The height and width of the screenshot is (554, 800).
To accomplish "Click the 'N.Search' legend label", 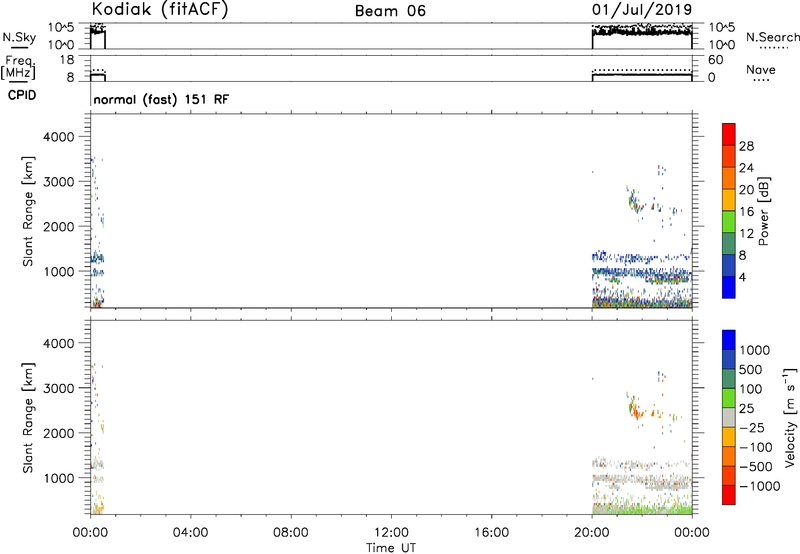I will pos(772,37).
